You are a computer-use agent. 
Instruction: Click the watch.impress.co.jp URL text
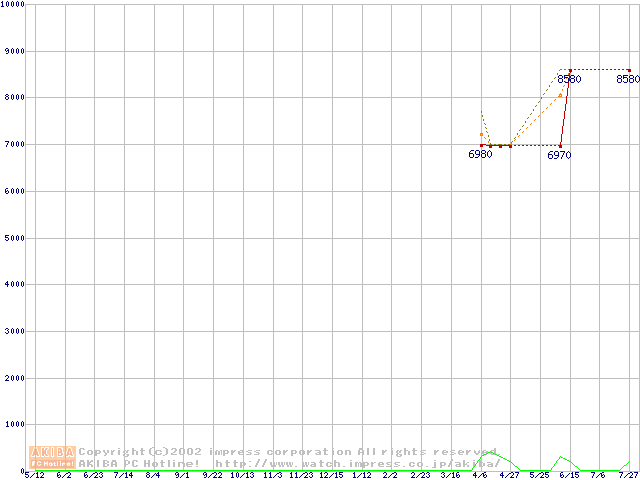357,463
